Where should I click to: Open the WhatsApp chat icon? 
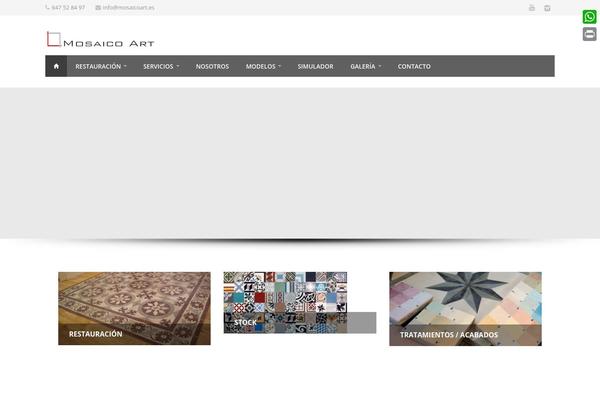(589, 17)
